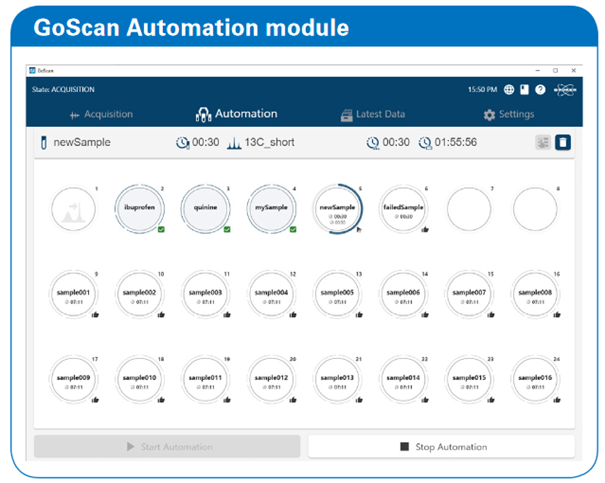The width and height of the screenshot is (605, 483).
Task: Click the greyed sample list icon
Action: [543, 142]
